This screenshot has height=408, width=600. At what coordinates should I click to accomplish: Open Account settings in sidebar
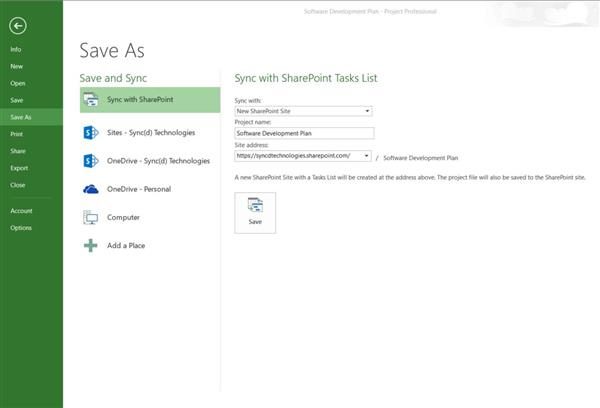click(21, 211)
